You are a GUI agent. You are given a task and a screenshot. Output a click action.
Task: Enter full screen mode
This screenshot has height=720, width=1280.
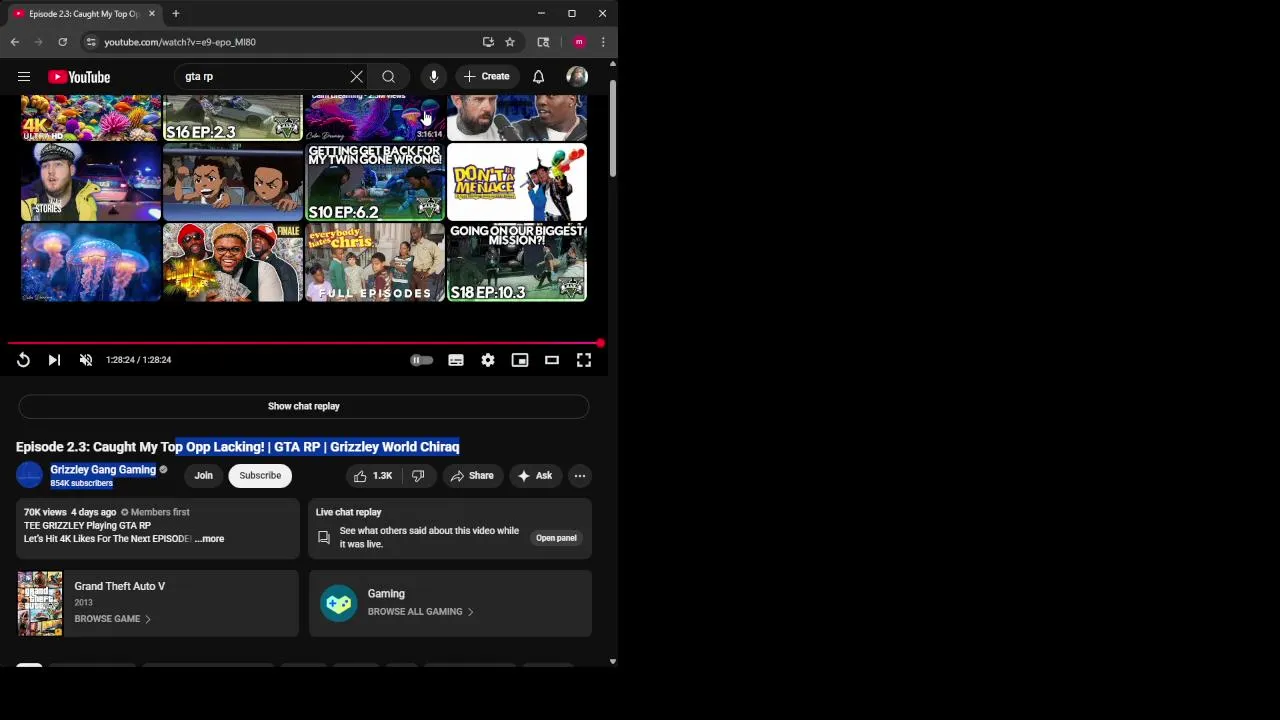[x=584, y=360]
